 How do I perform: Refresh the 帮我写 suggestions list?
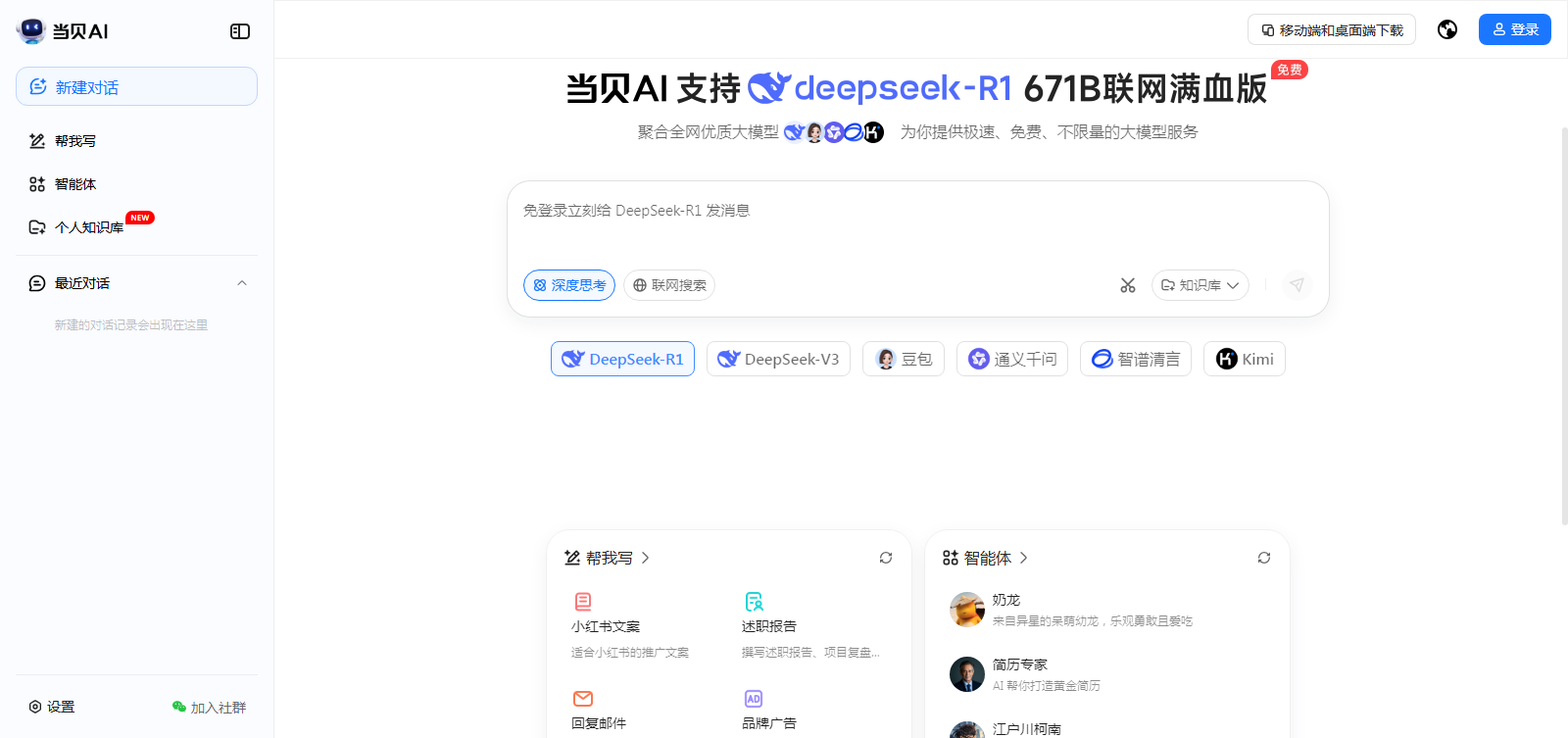tap(886, 558)
